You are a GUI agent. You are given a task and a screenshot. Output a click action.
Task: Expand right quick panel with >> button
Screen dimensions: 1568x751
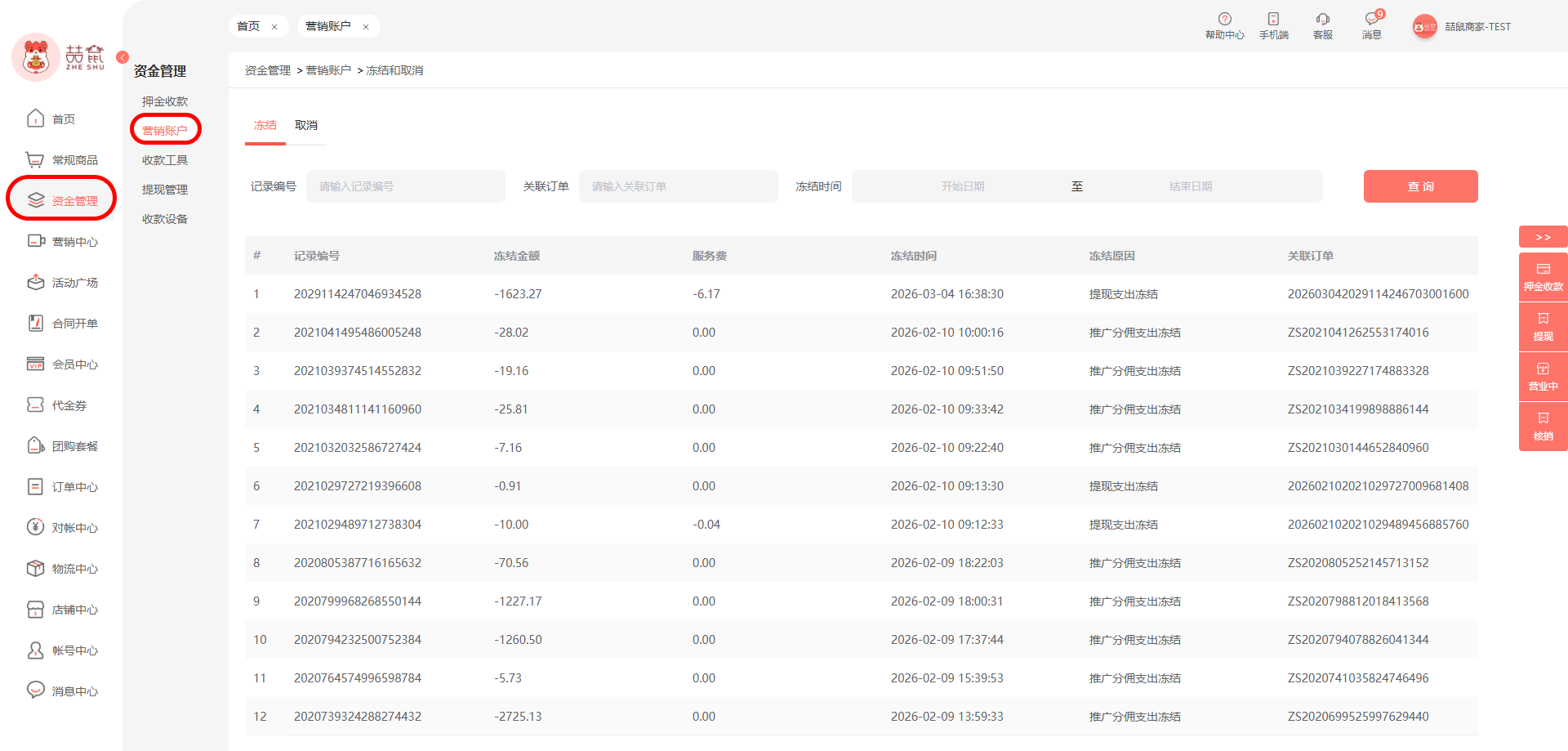pos(1543,237)
